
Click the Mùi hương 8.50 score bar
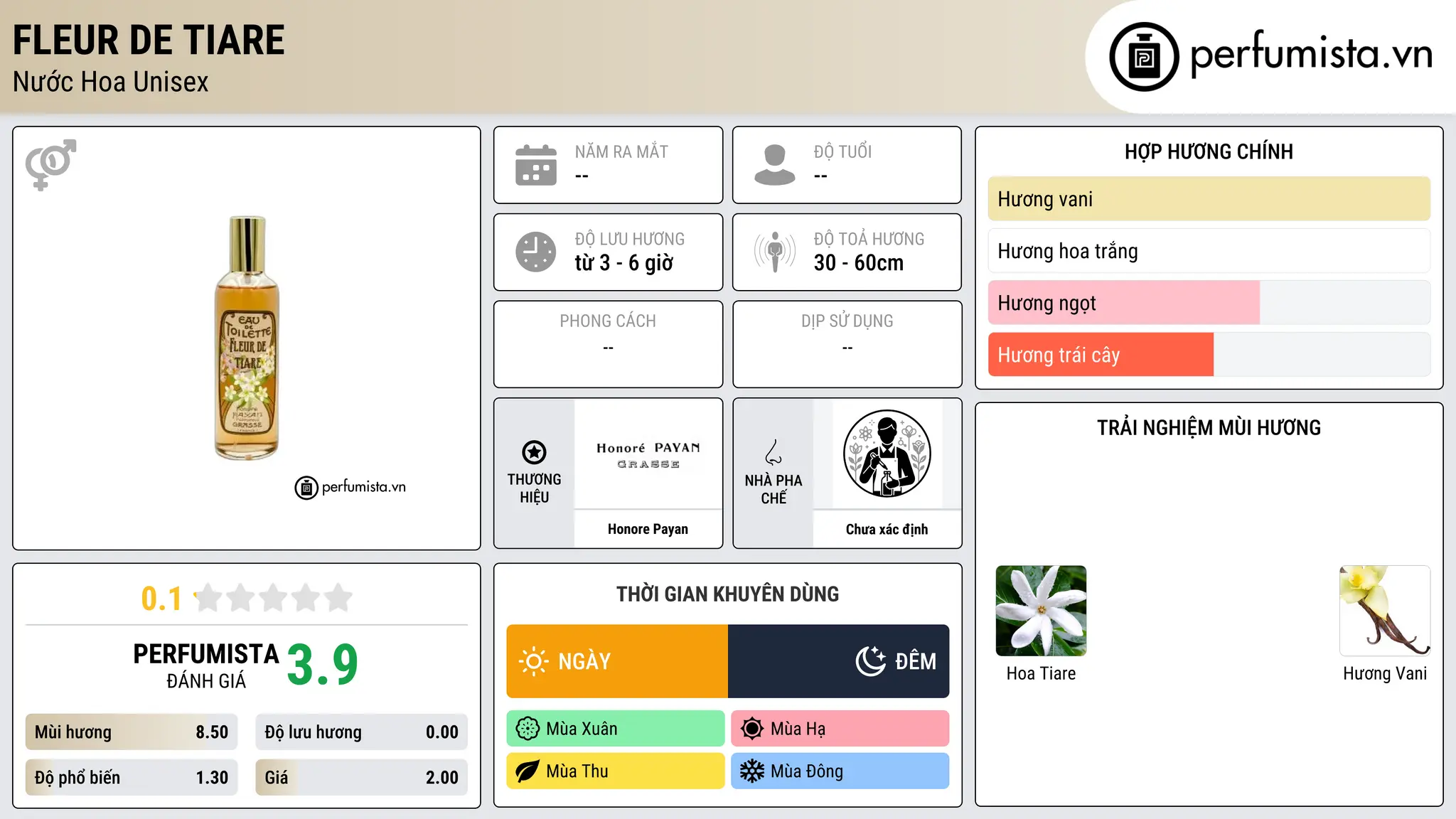[x=132, y=732]
